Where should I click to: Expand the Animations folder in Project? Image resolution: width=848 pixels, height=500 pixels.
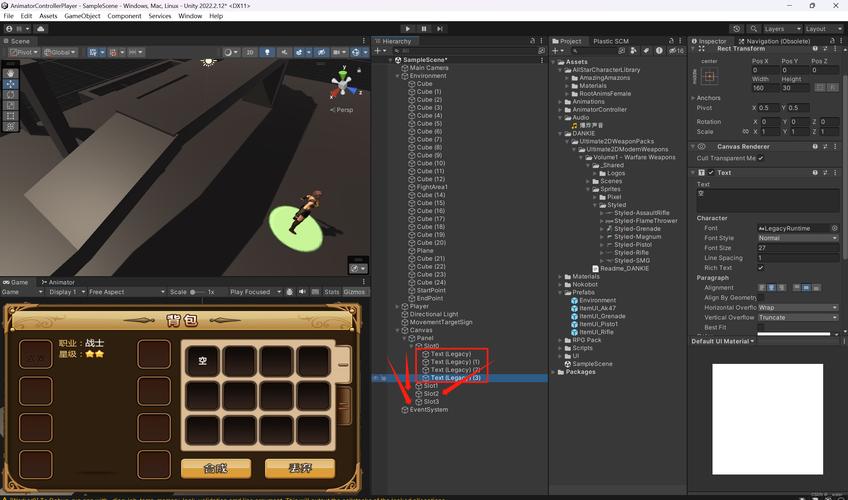pyautogui.click(x=561, y=102)
